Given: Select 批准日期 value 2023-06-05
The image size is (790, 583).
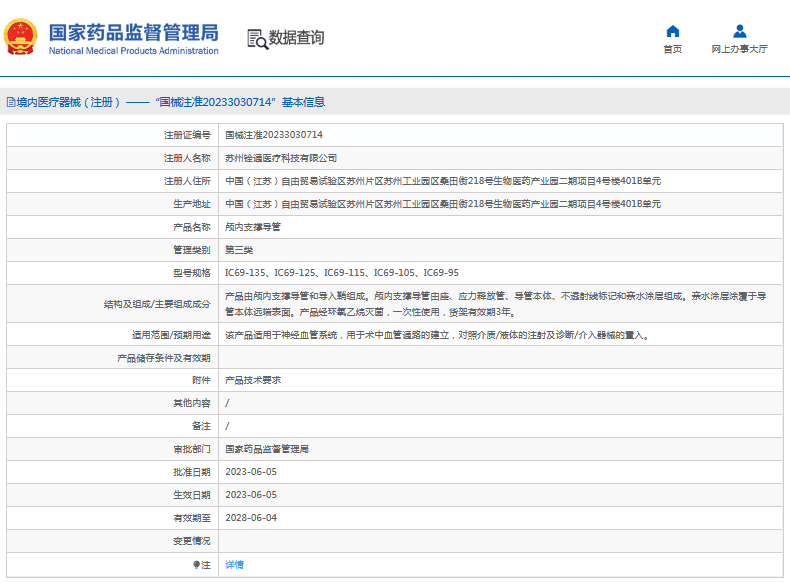Looking at the screenshot, I should point(251,472).
